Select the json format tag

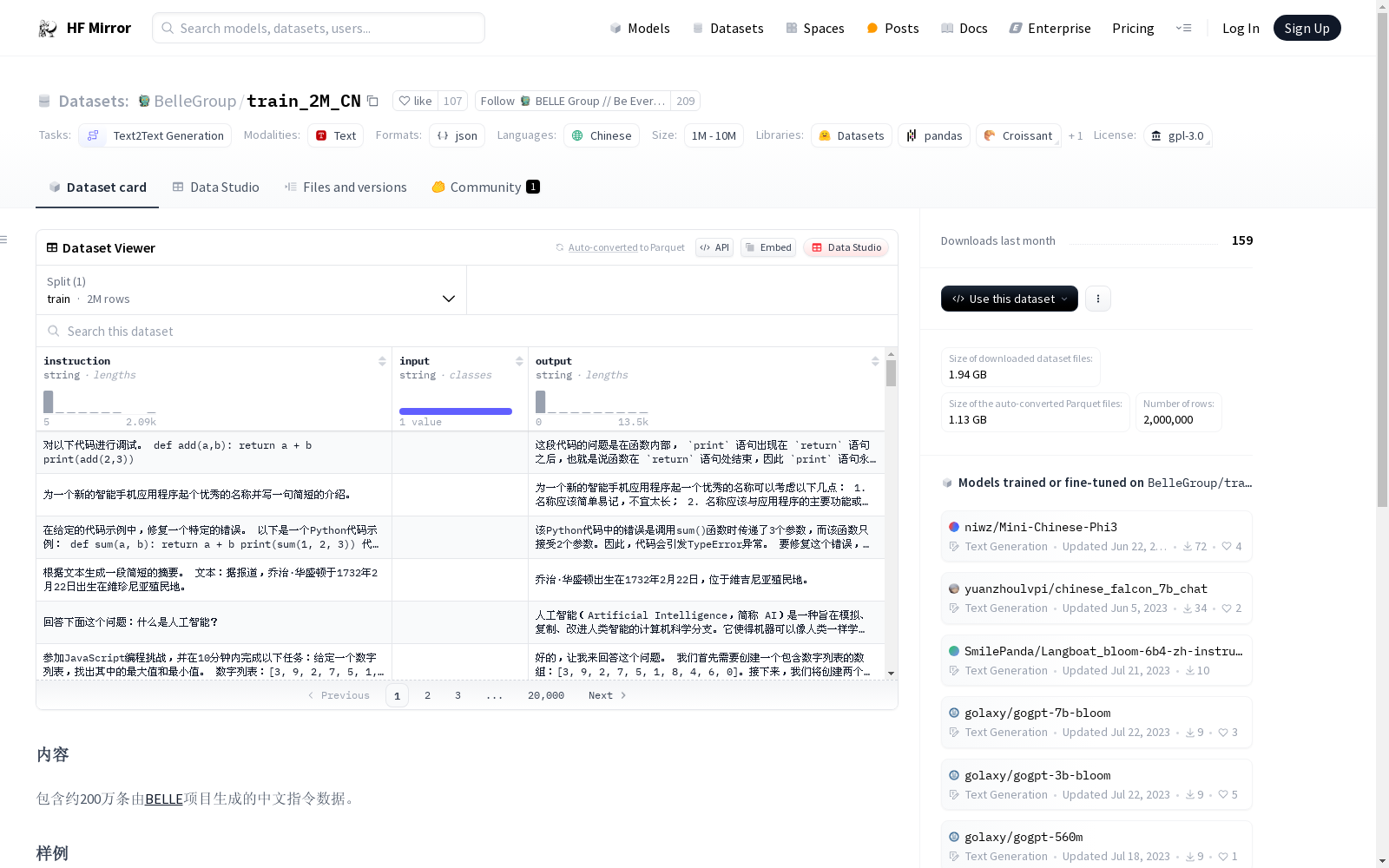pos(458,135)
